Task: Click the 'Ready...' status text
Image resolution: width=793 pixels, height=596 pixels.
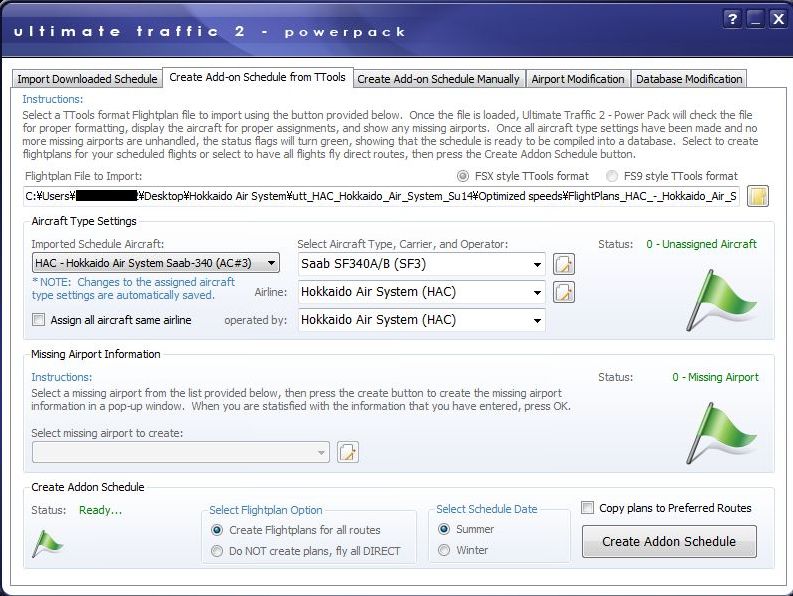Action: point(100,510)
